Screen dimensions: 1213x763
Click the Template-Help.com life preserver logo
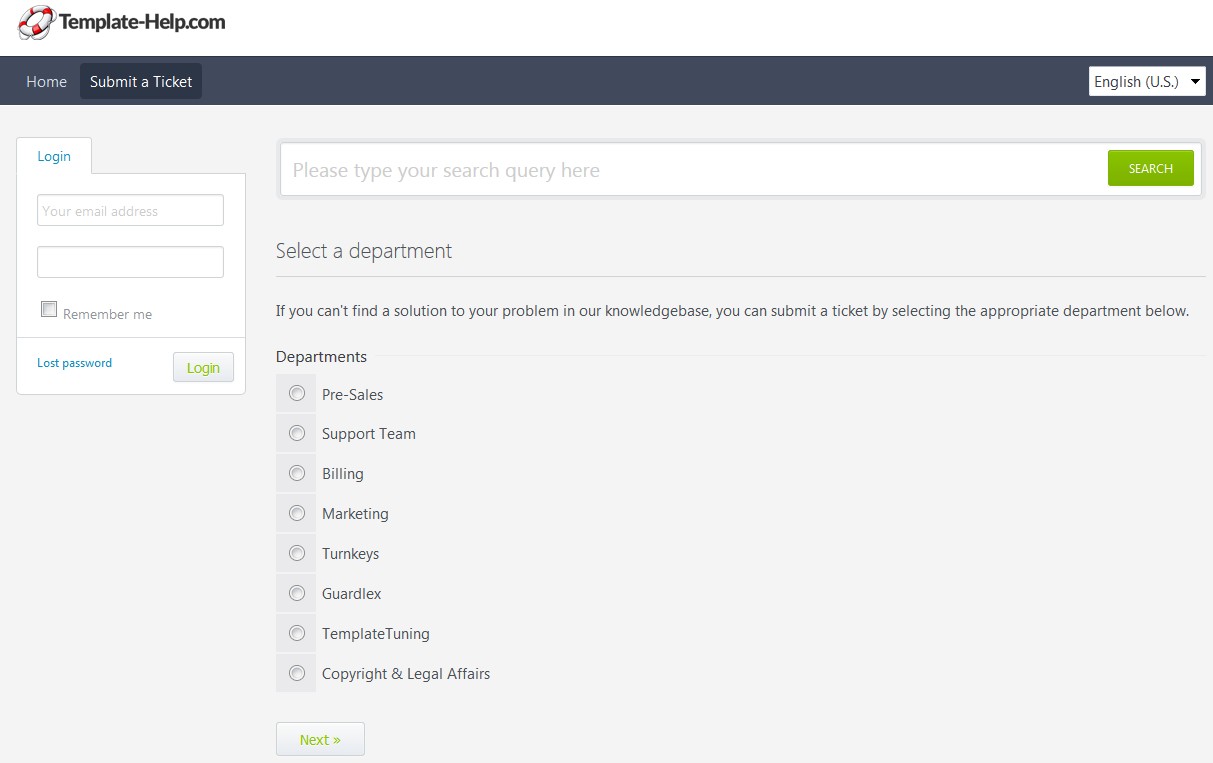35,23
